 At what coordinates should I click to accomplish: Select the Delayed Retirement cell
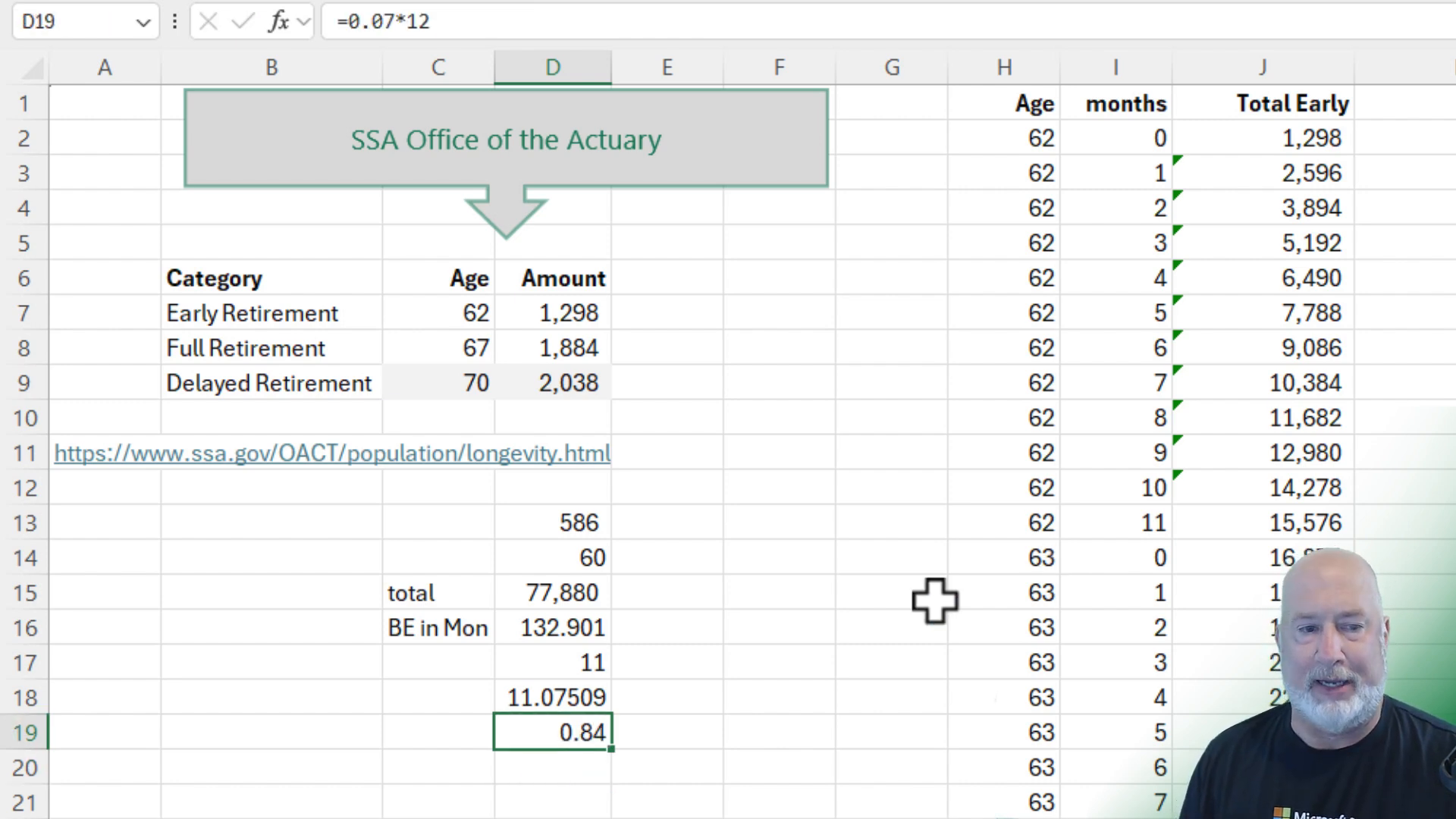click(270, 383)
